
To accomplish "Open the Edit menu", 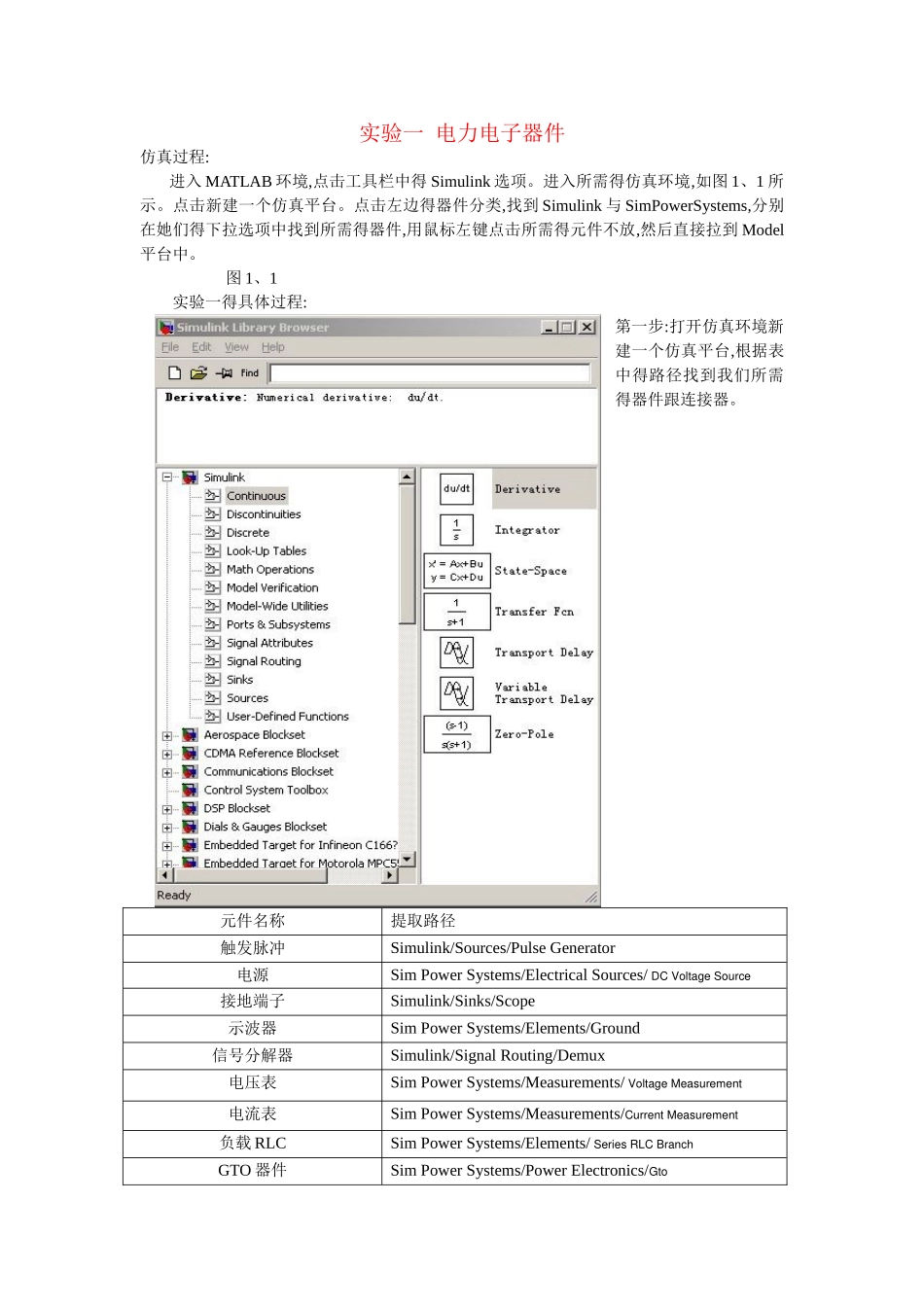I will click(x=201, y=347).
